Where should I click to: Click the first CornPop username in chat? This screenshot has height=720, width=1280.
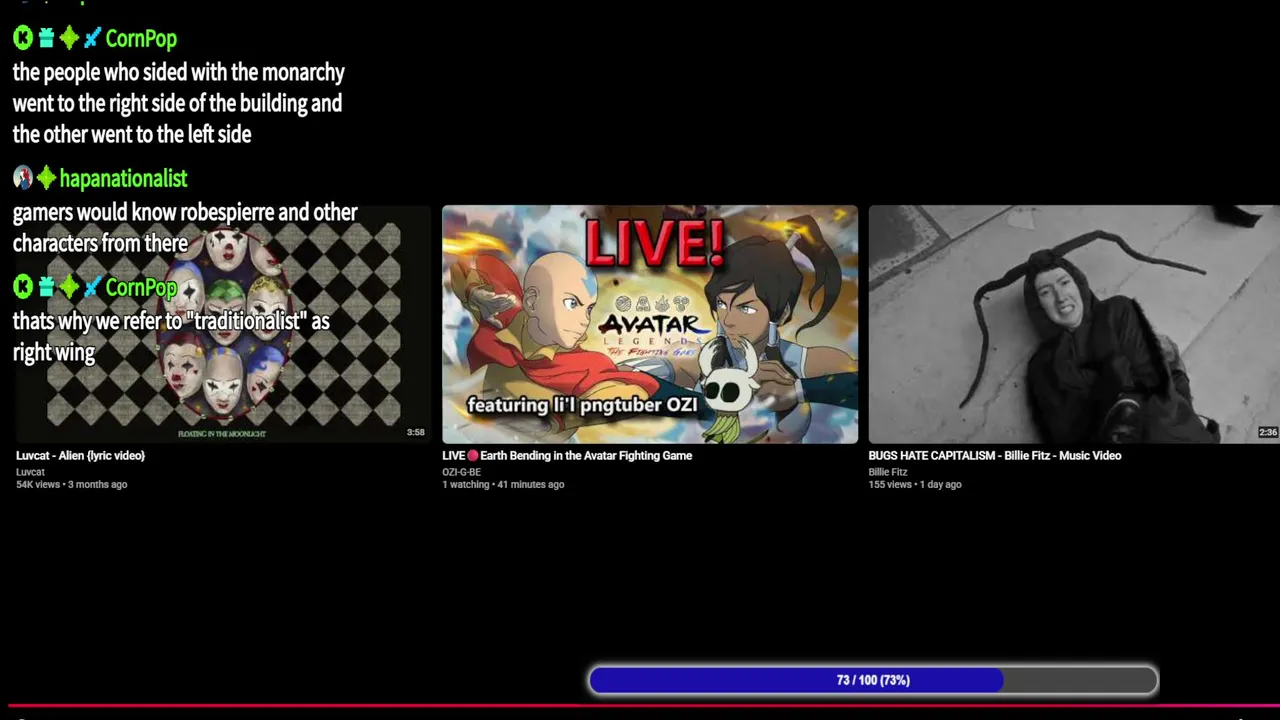pos(141,39)
